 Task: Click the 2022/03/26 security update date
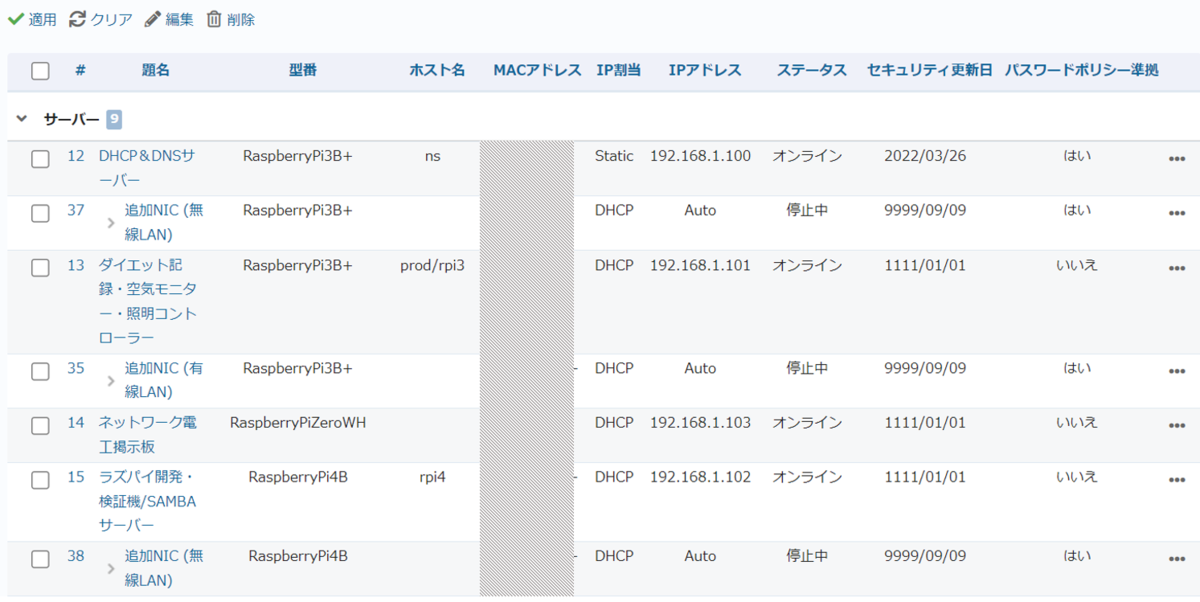[x=925, y=156]
